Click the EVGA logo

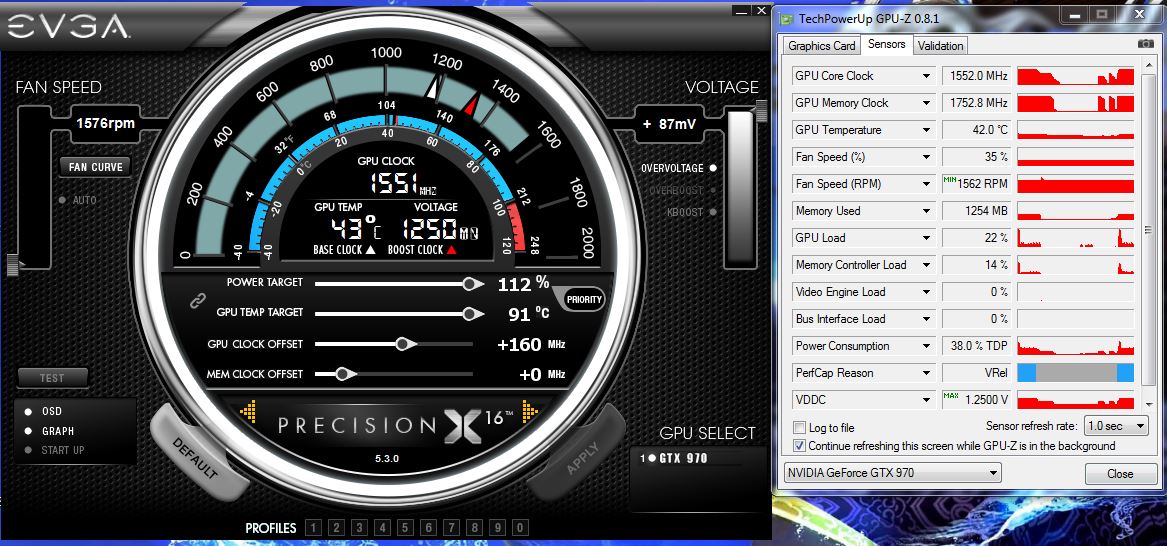click(x=68, y=28)
